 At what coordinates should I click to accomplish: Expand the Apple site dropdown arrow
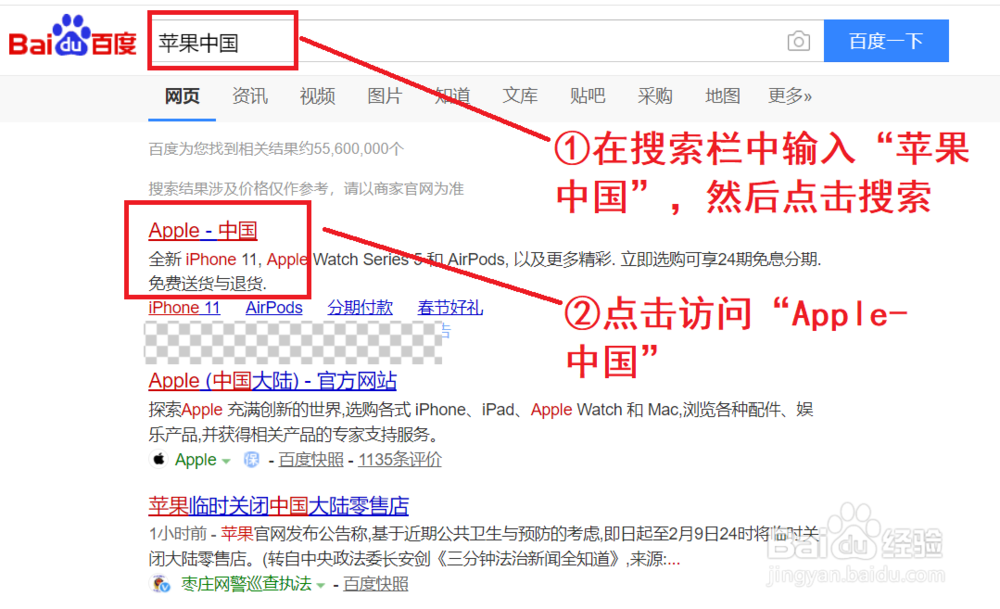225,460
